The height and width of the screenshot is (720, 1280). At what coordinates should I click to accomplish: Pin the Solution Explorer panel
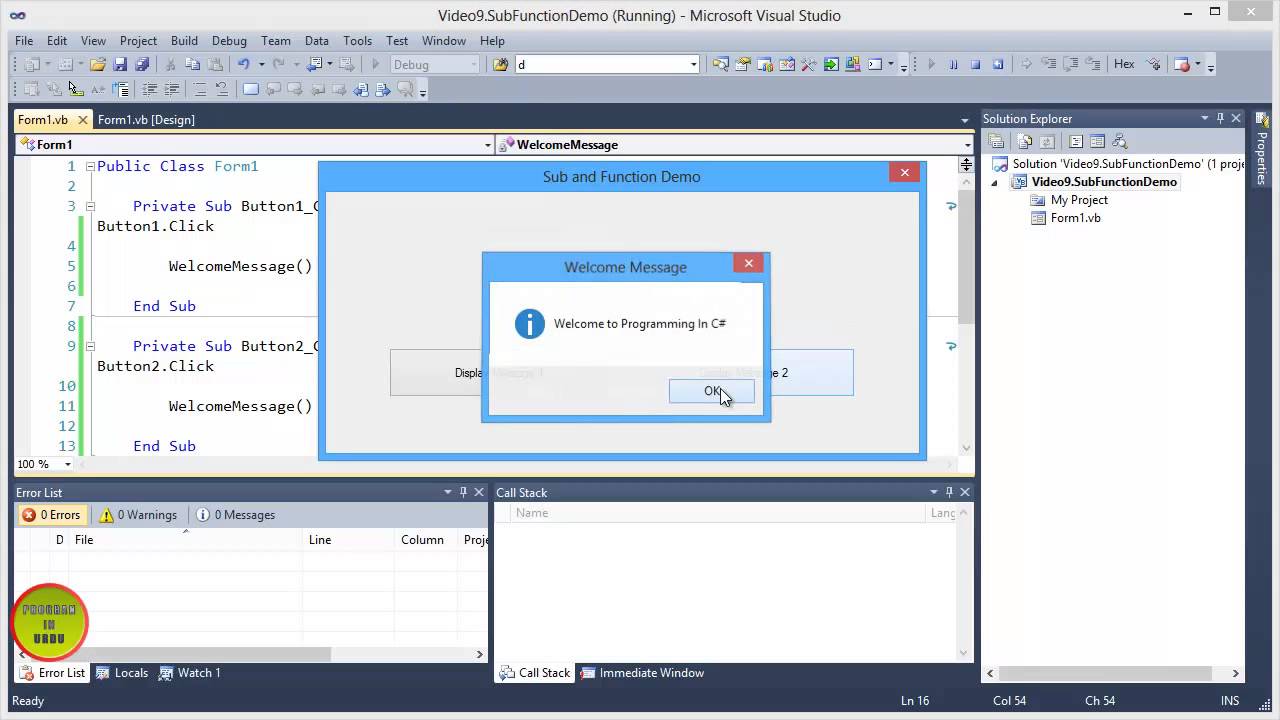point(1220,118)
